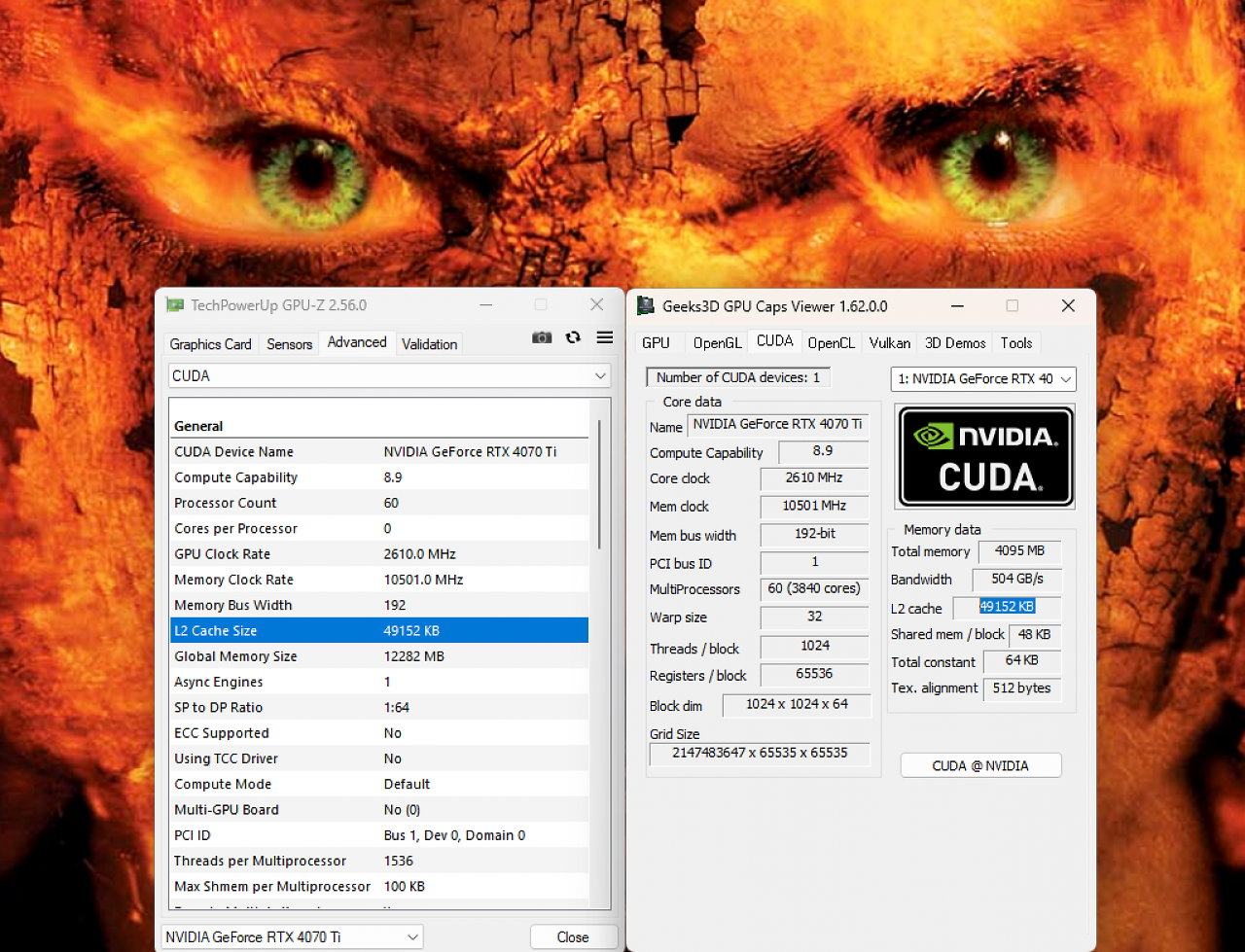Click the GPU-Z refresh icon
Viewport: 1245px width, 952px height.
coord(573,337)
